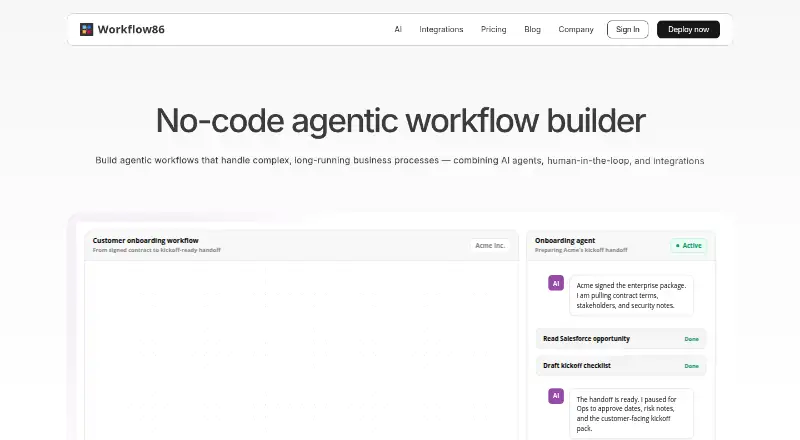Open the Company menu
800x440 pixels.
[576, 30]
